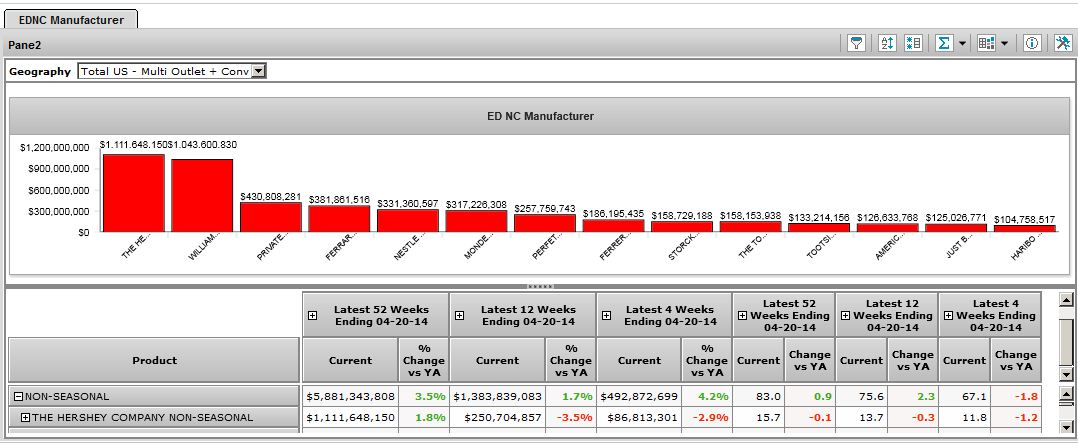
Task: Click the pane splitter handle below chart
Action: [539, 286]
